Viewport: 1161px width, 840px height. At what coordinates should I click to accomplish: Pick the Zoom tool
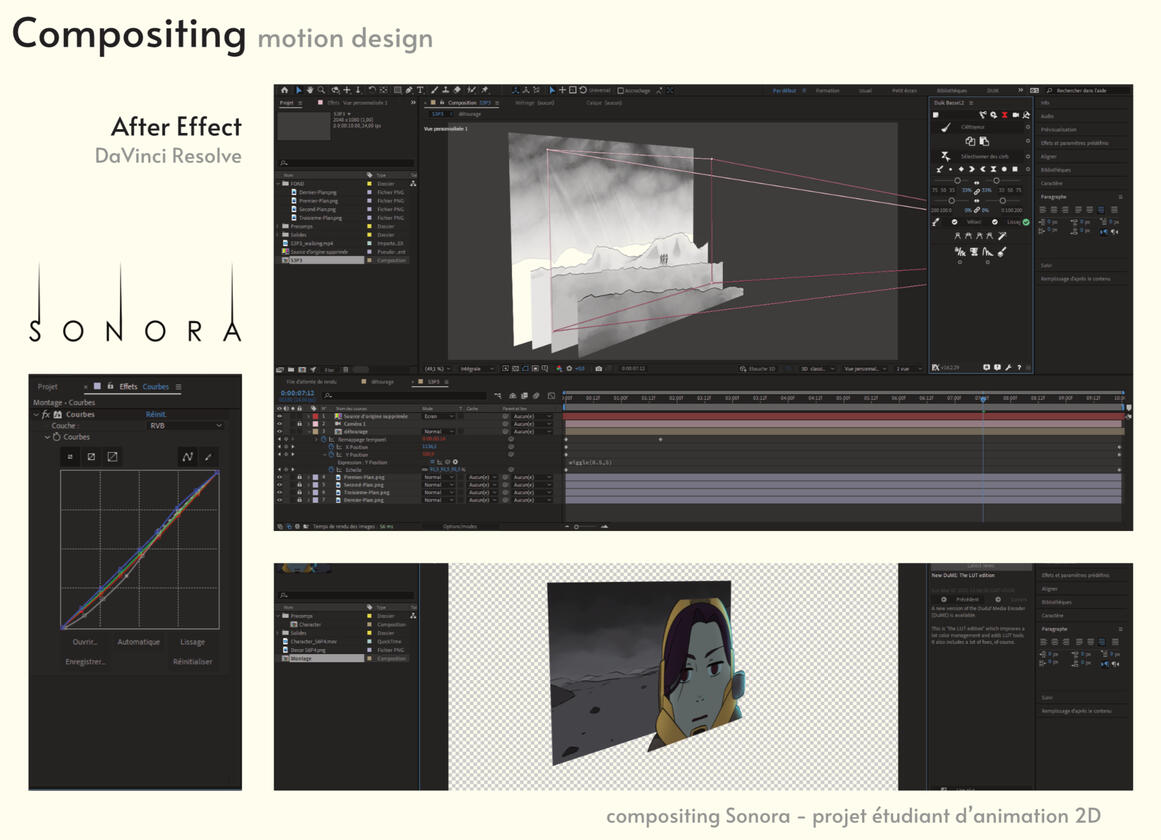320,90
